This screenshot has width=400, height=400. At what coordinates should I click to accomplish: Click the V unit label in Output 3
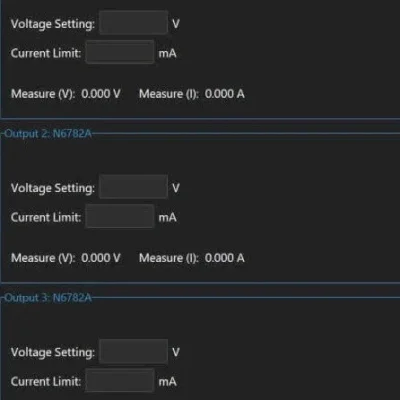click(x=176, y=352)
